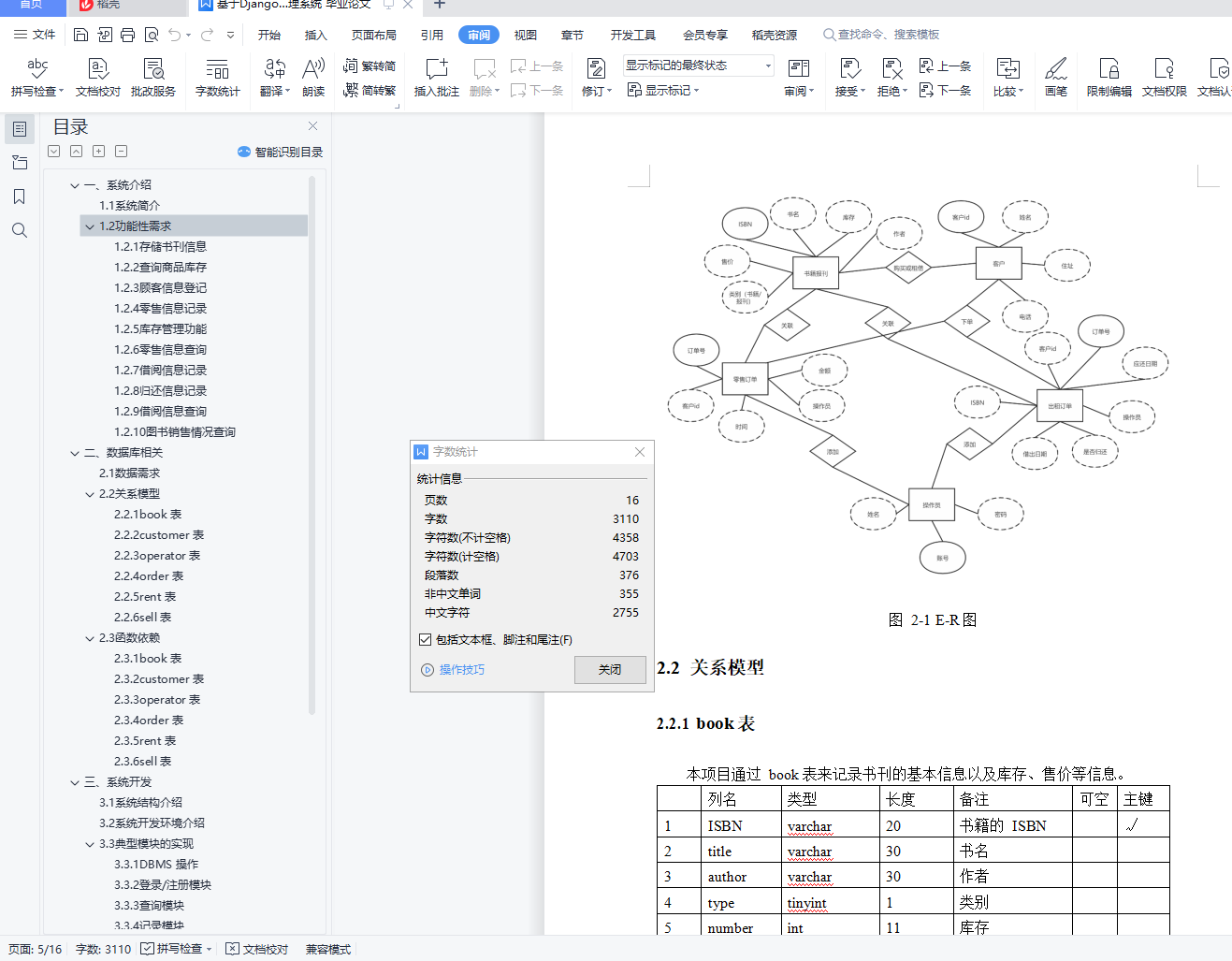Close the 字数统计 dialog with X
Image resolution: width=1232 pixels, height=961 pixels.
(x=640, y=452)
